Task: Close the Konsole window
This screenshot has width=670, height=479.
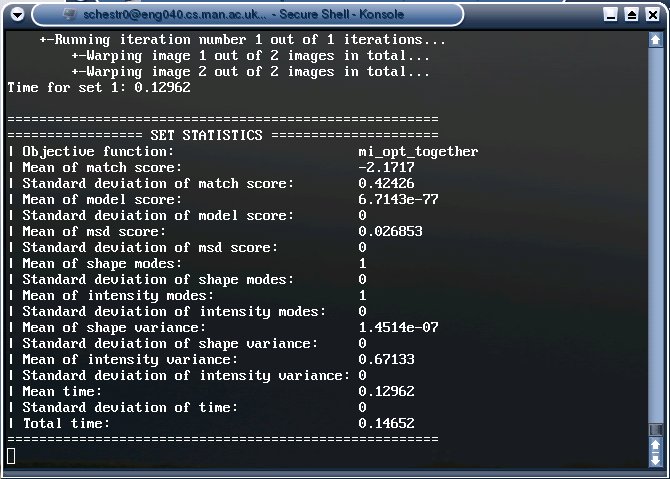Action: [652, 15]
